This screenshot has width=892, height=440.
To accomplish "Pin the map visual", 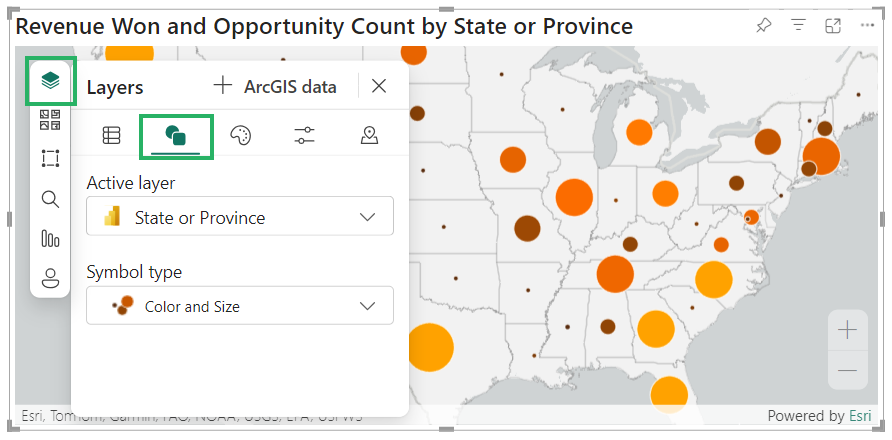I will point(764,26).
